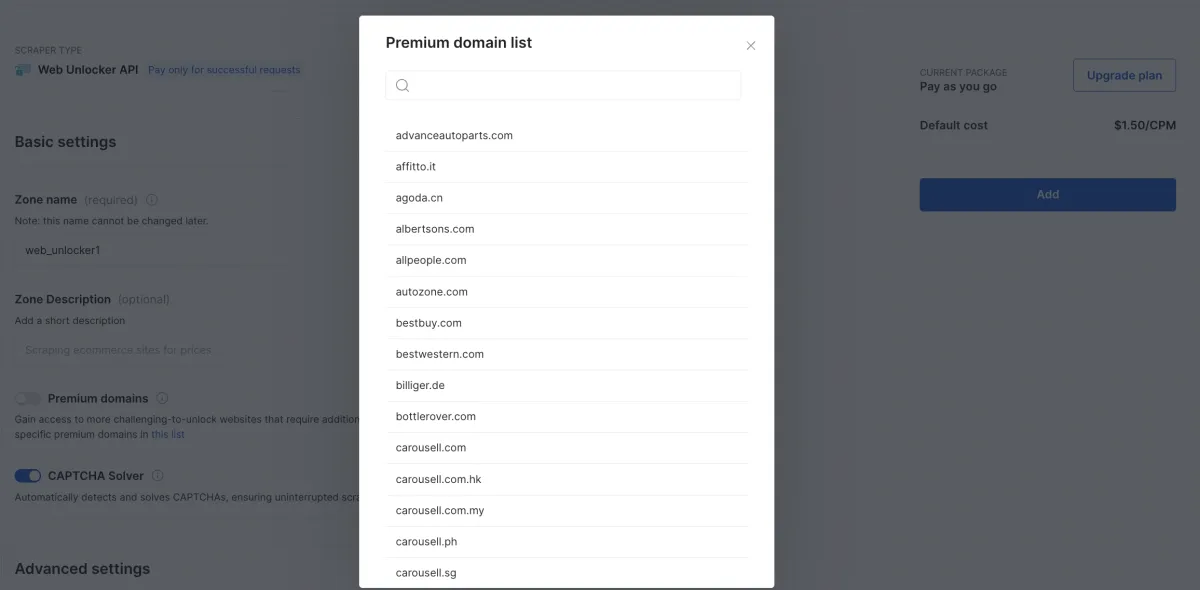Open the 'this list' link
The height and width of the screenshot is (590, 1200).
coord(168,435)
